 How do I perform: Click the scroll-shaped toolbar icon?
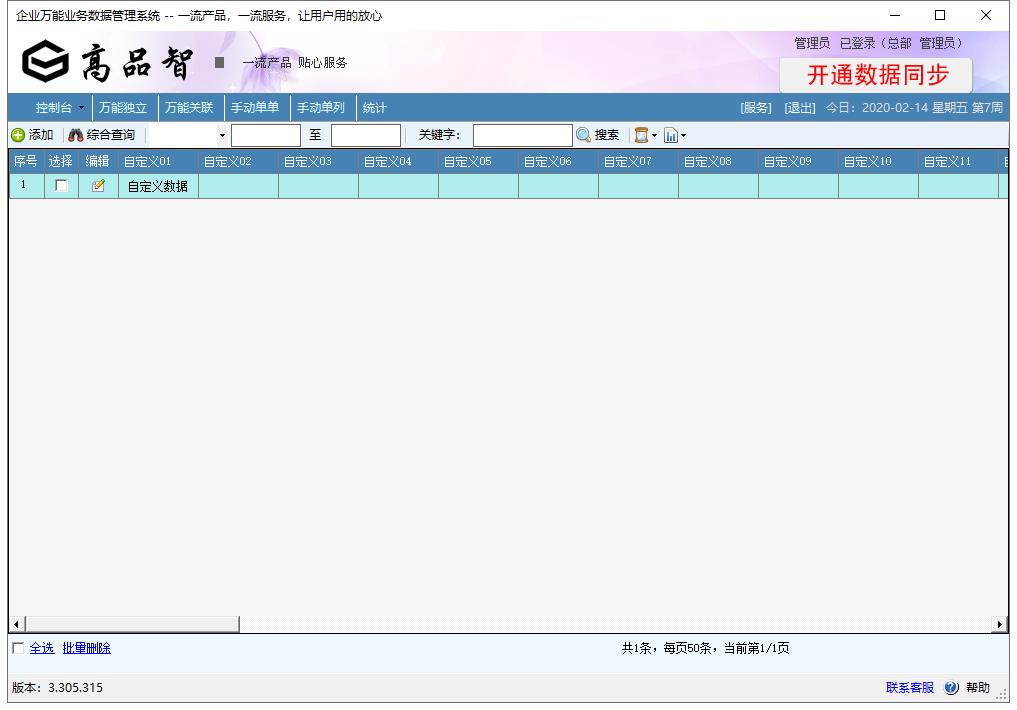point(641,135)
